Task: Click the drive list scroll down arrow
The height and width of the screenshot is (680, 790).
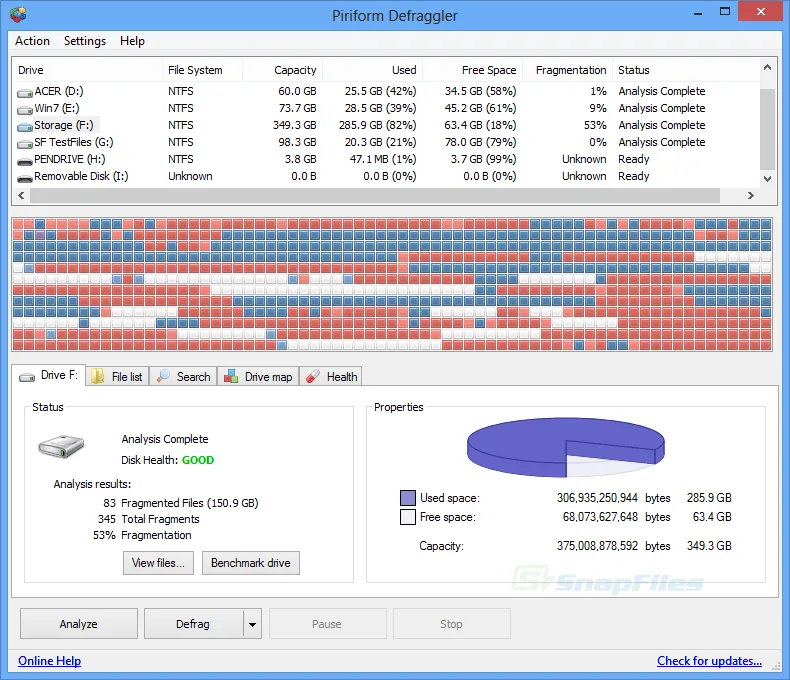Action: [x=767, y=178]
